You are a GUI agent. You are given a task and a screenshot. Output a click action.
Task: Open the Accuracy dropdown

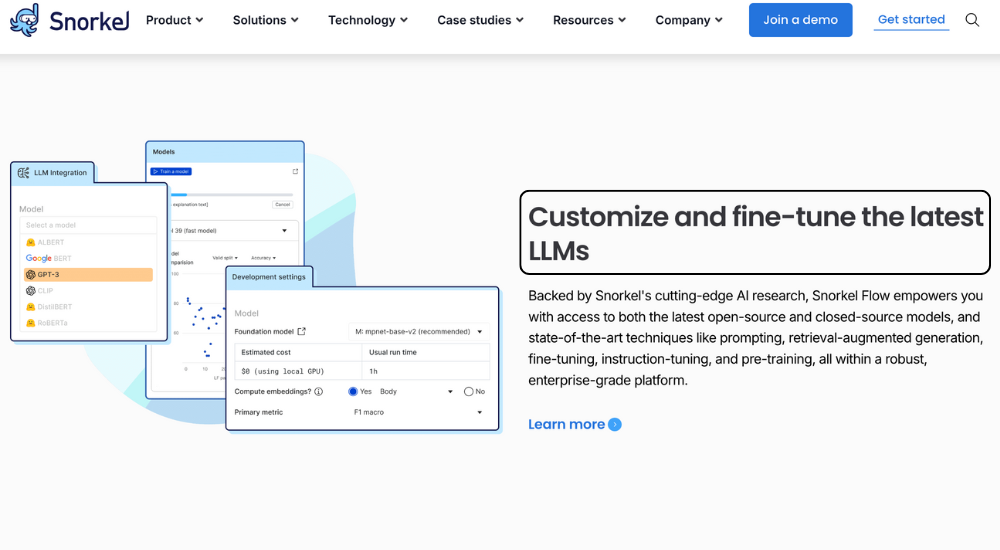[x=263, y=258]
